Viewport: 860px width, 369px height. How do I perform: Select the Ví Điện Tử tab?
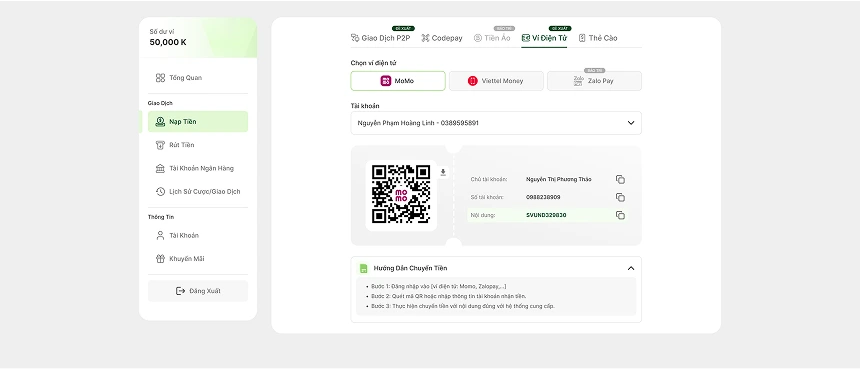coord(544,38)
